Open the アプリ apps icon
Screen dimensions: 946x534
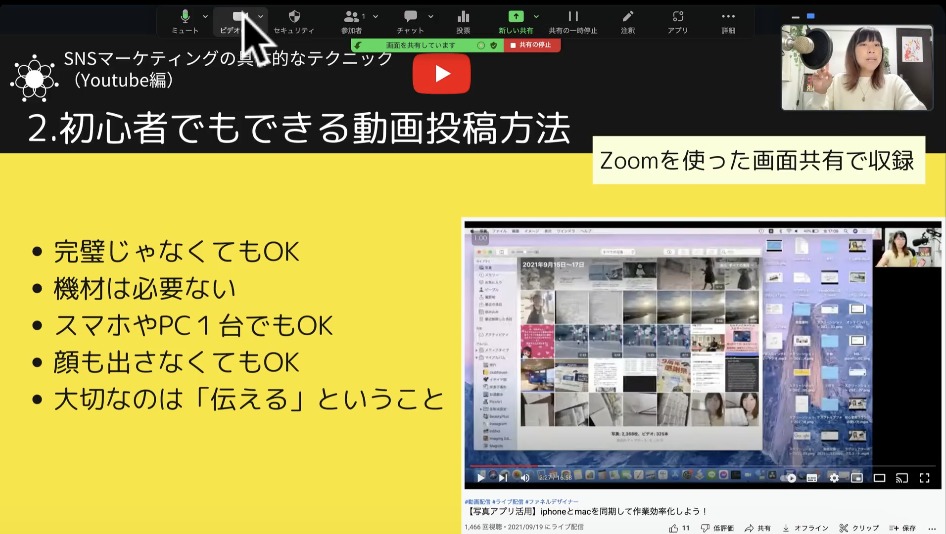678,21
